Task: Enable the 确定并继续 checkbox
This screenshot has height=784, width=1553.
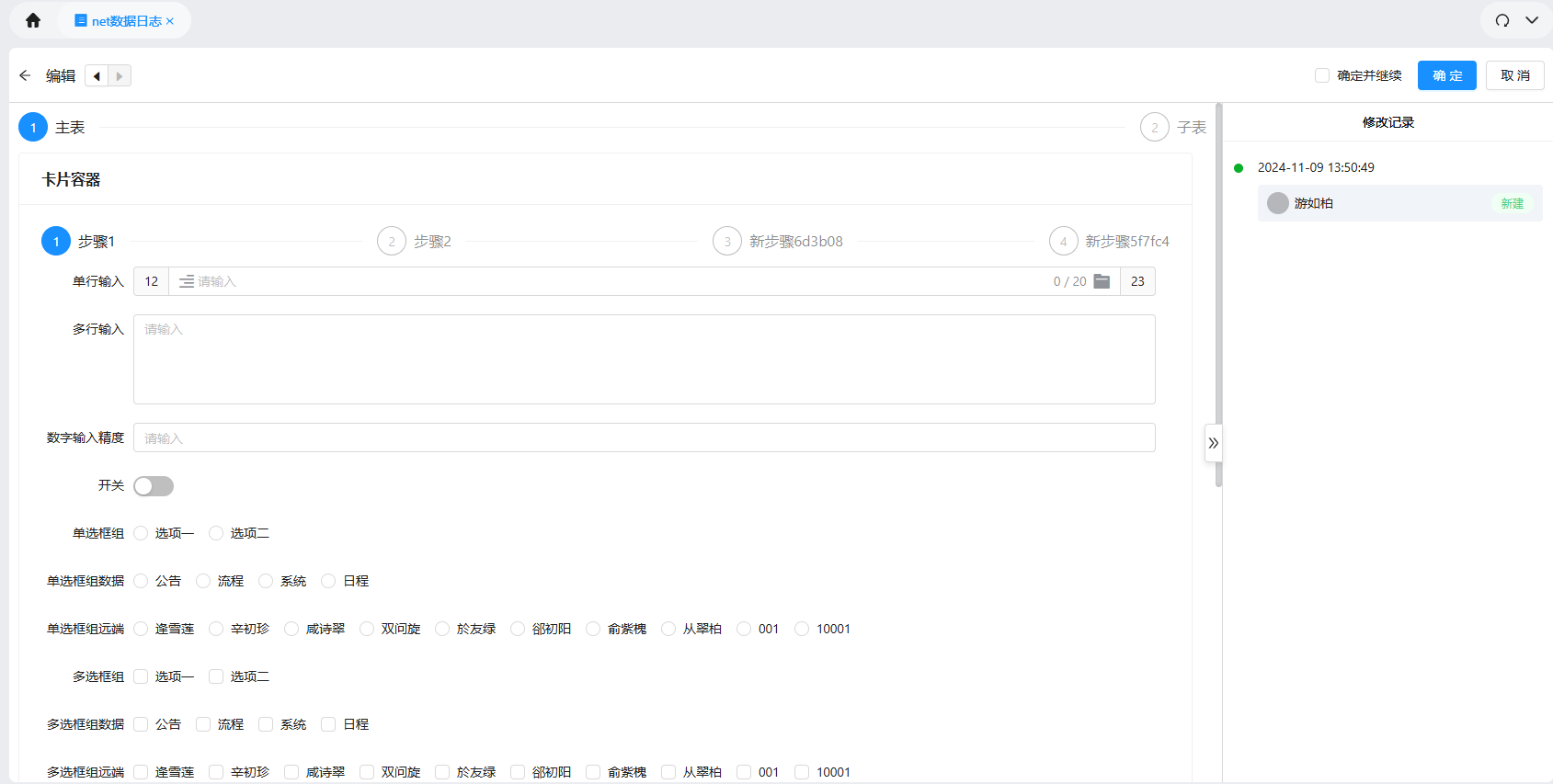Action: [1322, 75]
